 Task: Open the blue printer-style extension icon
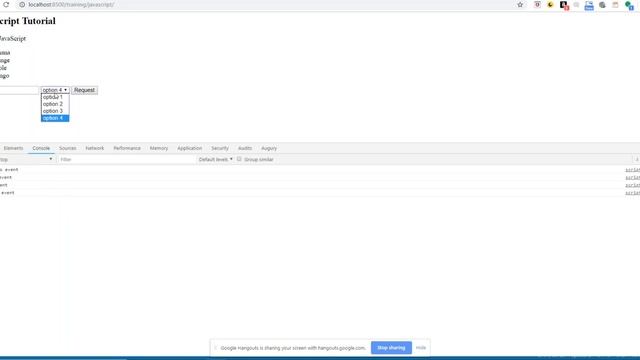point(589,5)
